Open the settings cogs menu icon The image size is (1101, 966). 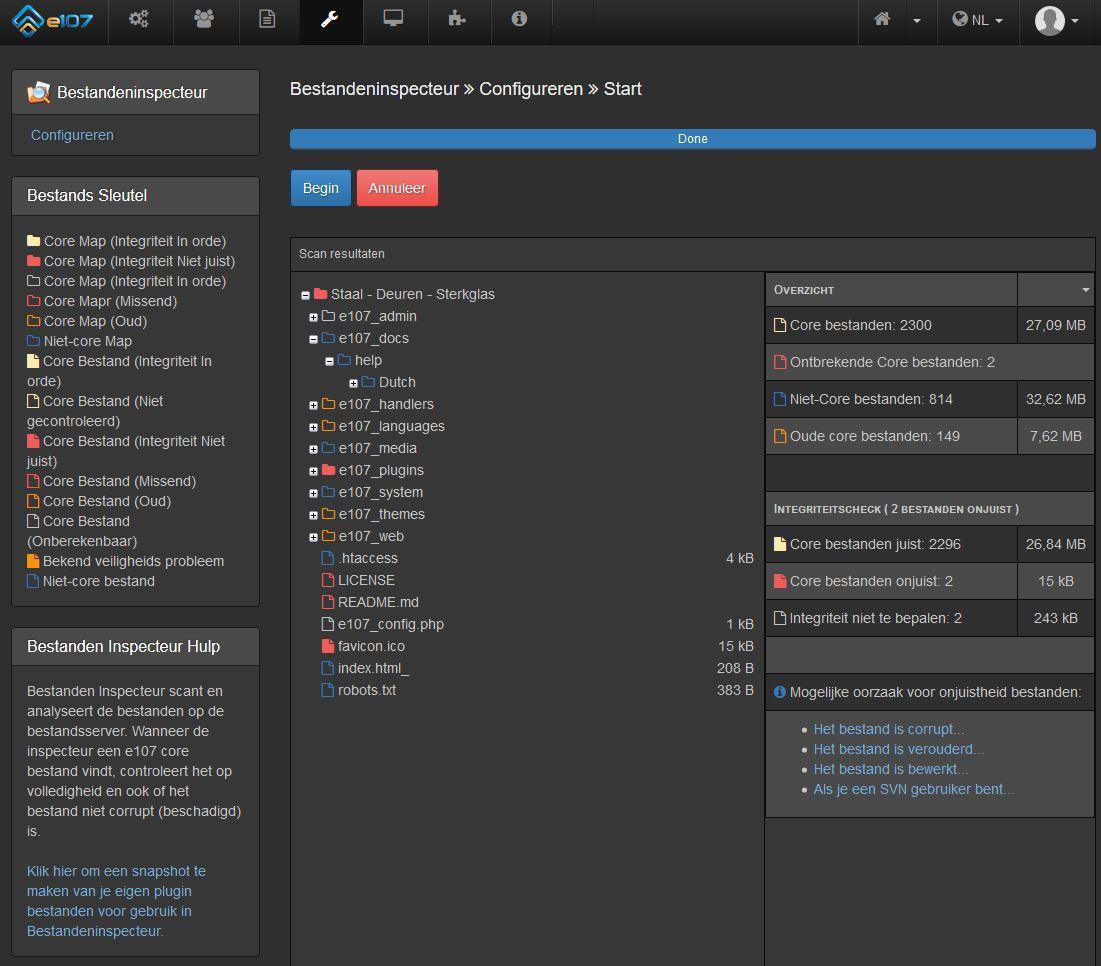(x=139, y=19)
